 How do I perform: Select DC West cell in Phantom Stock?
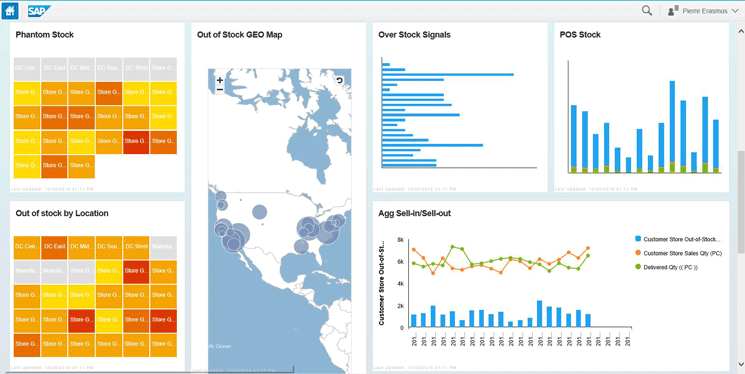click(x=136, y=69)
